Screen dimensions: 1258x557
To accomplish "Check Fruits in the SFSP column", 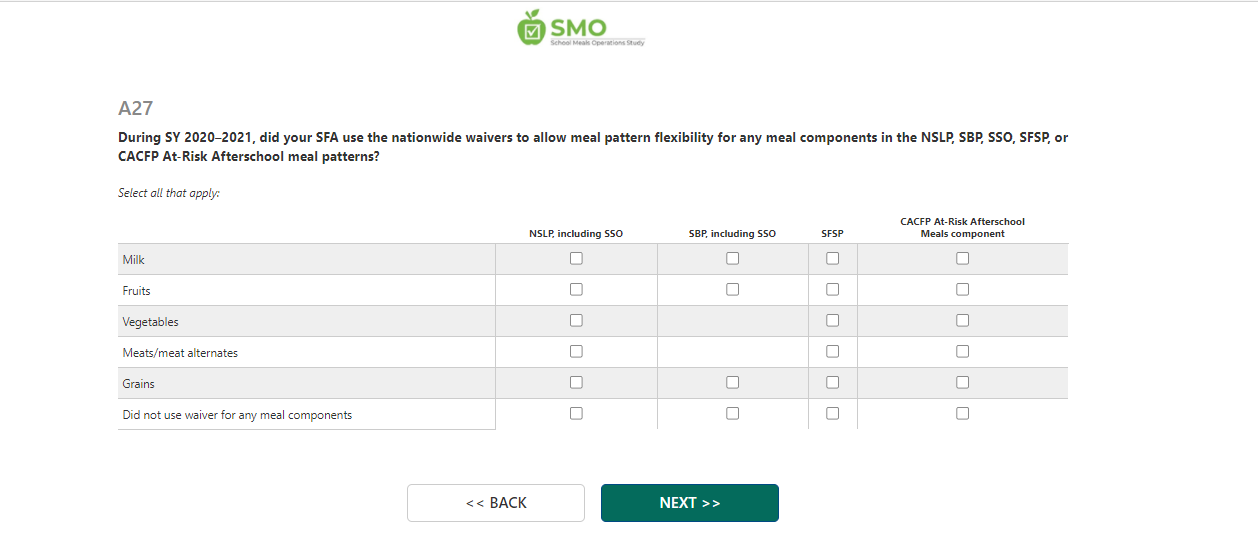I will [x=833, y=290].
